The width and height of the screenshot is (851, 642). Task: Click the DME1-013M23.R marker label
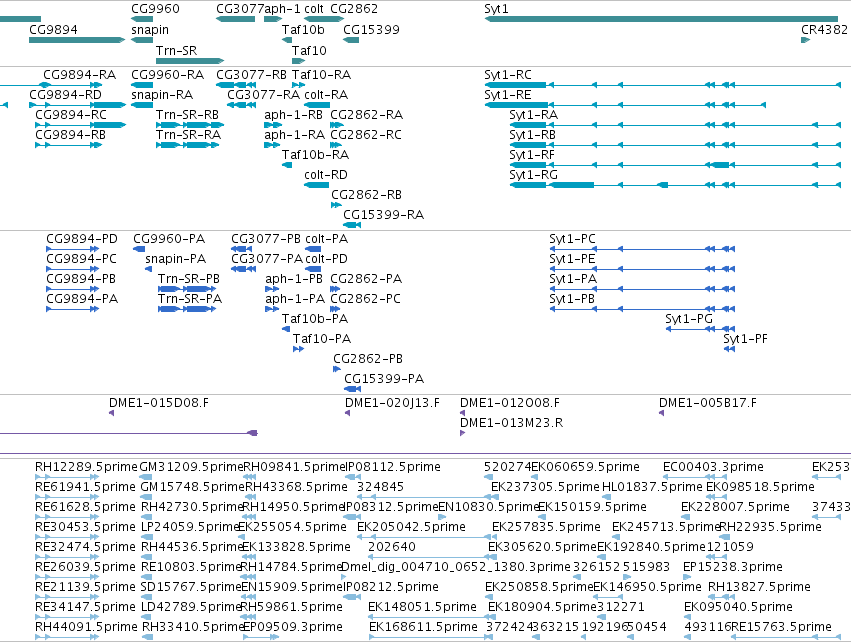(511, 422)
